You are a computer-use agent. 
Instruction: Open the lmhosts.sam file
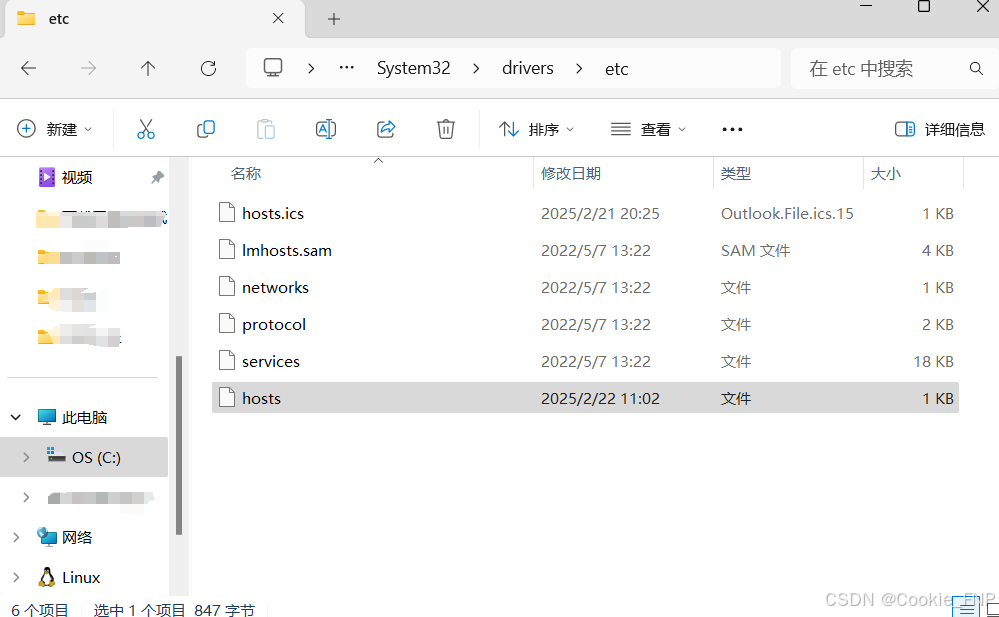coord(286,249)
